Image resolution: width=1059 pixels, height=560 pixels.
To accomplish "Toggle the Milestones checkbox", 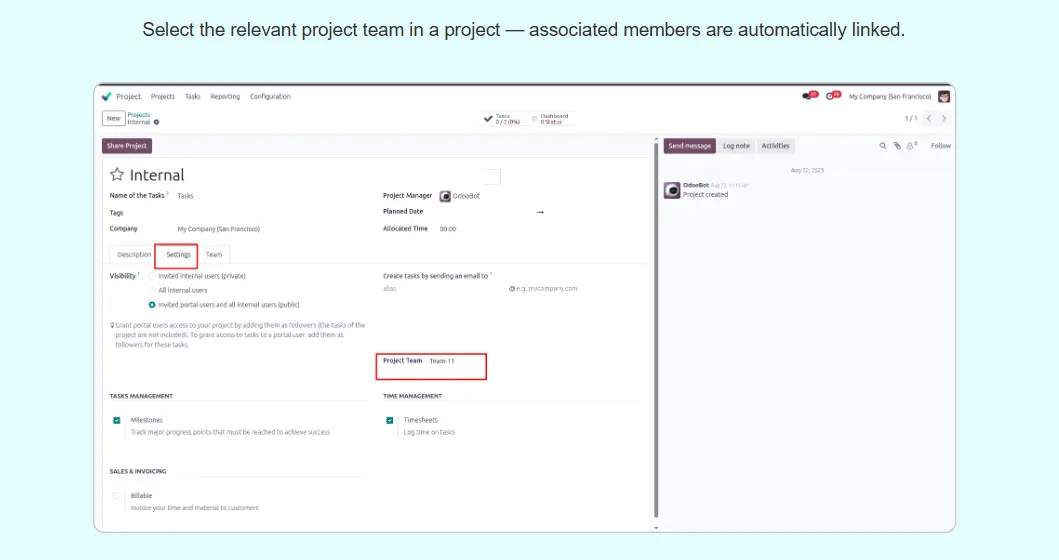I will (117, 421).
